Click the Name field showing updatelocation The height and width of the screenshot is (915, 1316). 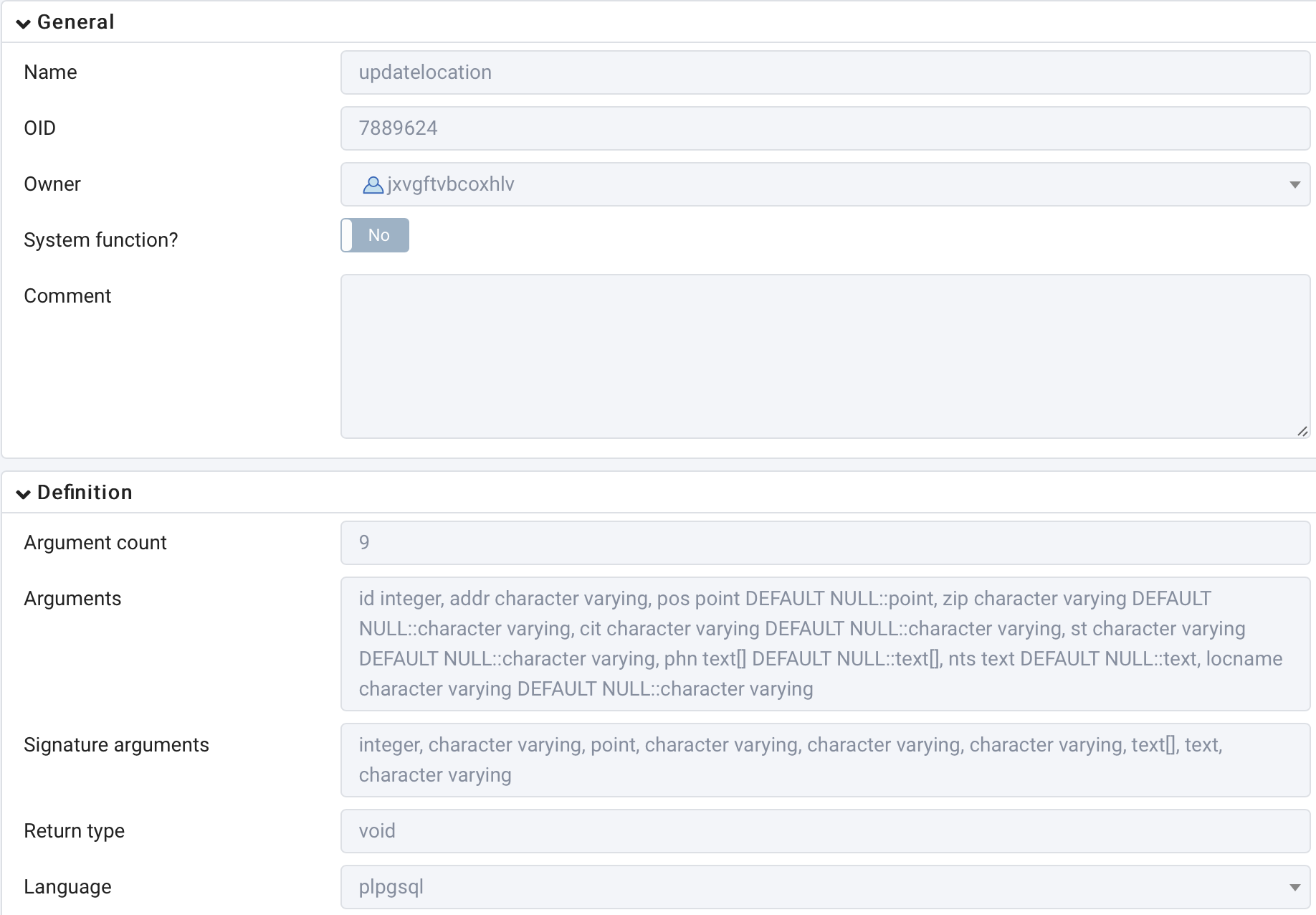tap(825, 72)
